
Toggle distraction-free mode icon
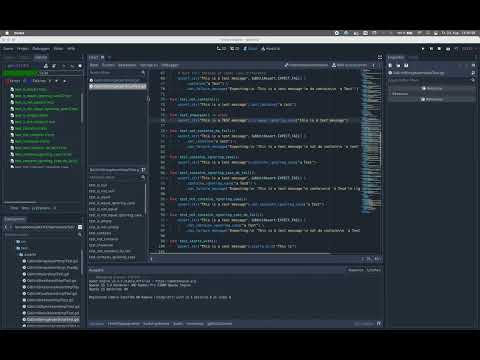click(x=380, y=57)
